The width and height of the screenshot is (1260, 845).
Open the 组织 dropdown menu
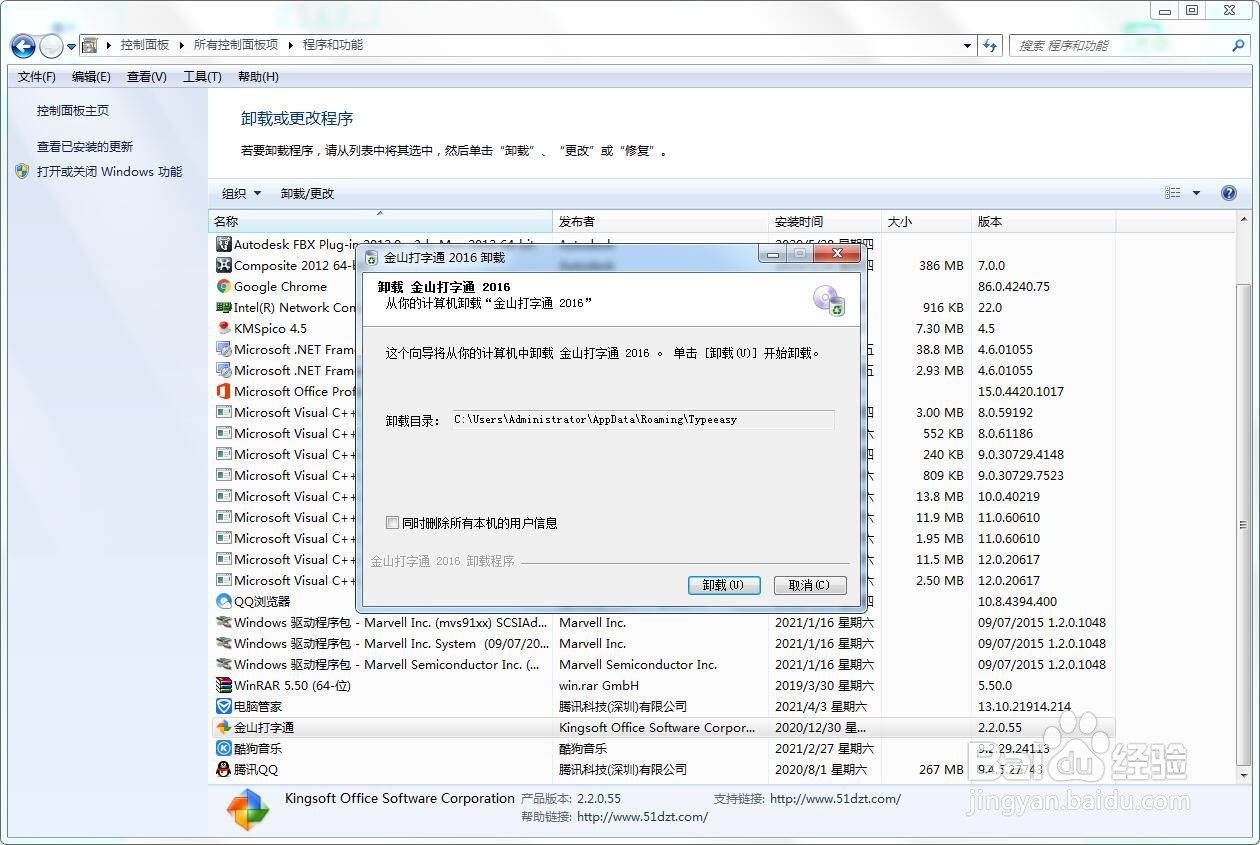241,193
